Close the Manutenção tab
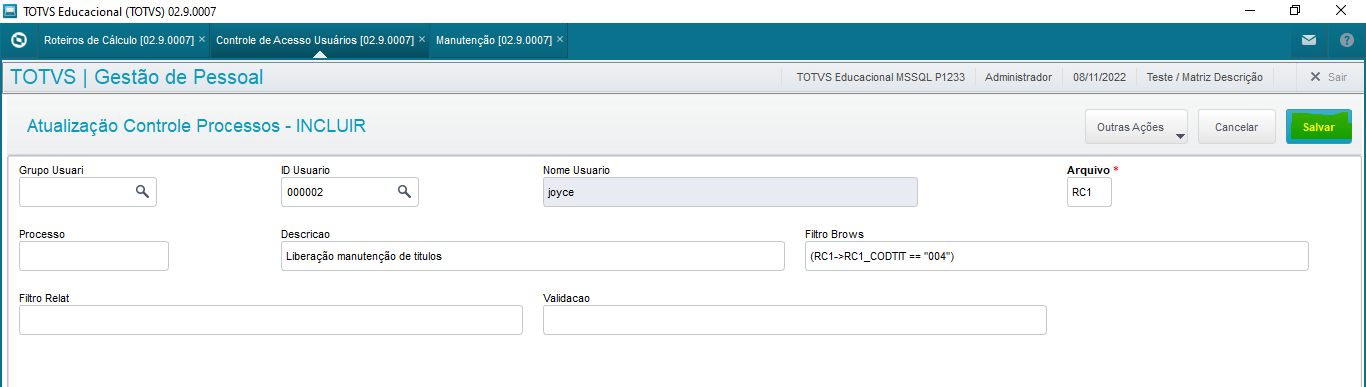Screen dimensions: 1366x387 tap(560, 40)
